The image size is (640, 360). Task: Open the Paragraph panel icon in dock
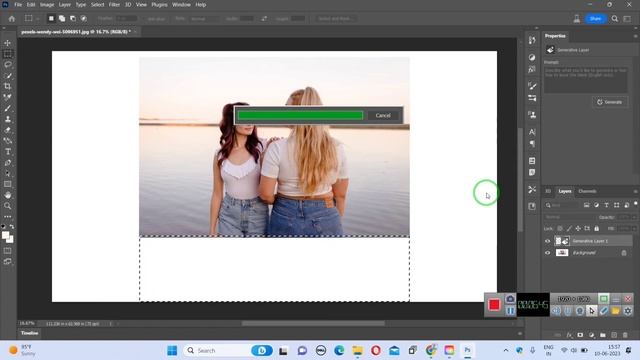coord(532,144)
